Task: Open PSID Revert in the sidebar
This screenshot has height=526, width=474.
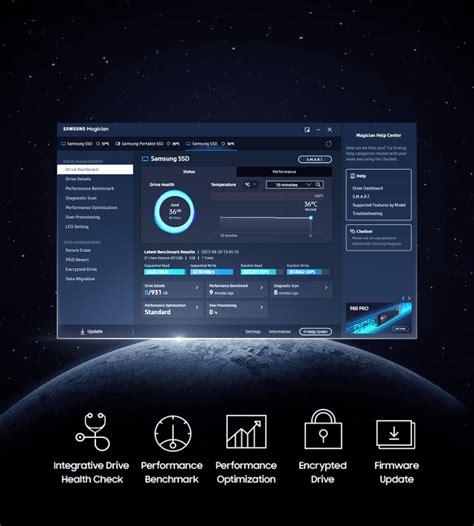Action: click(x=77, y=260)
